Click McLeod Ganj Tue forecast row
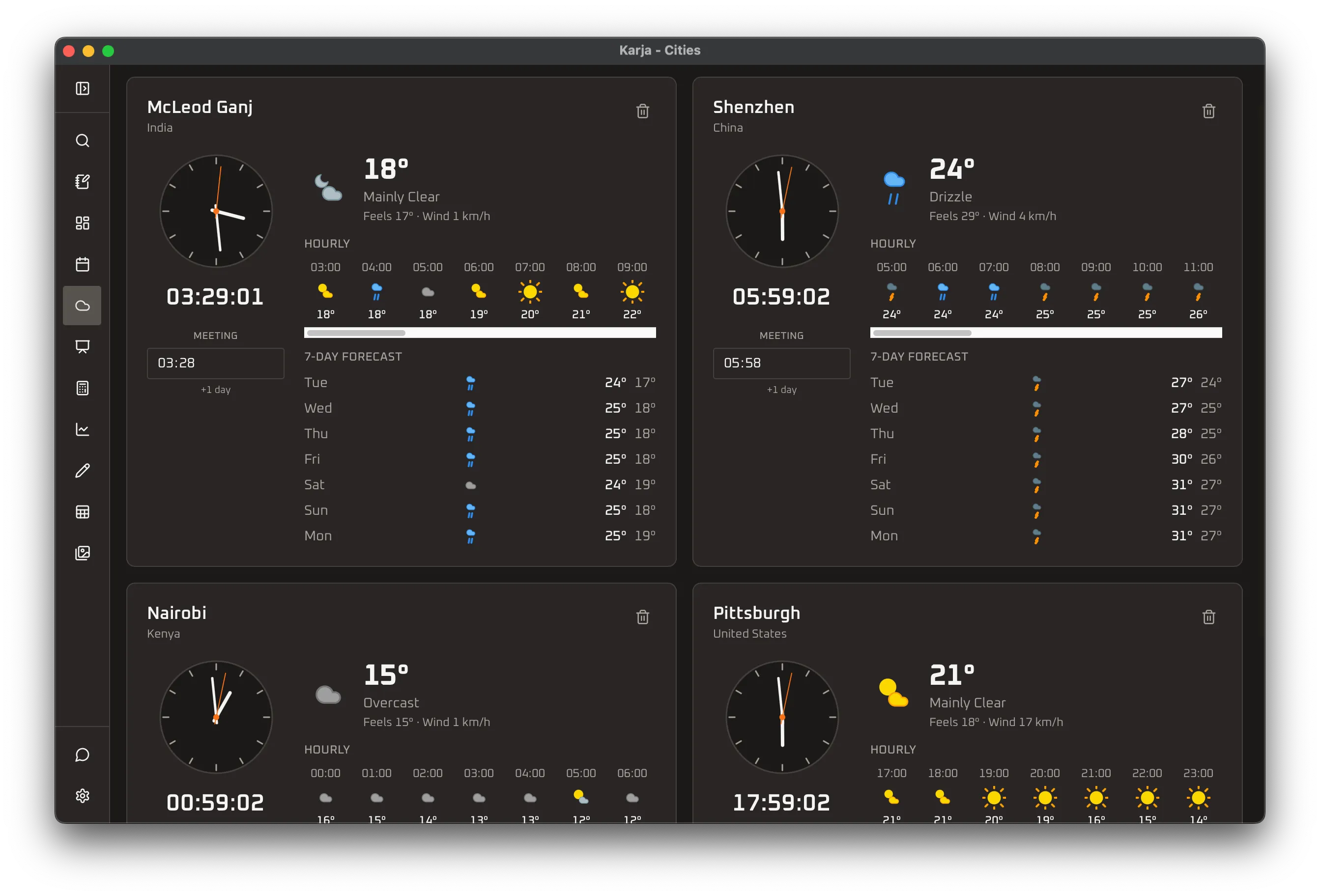The height and width of the screenshot is (896, 1320). point(480,383)
